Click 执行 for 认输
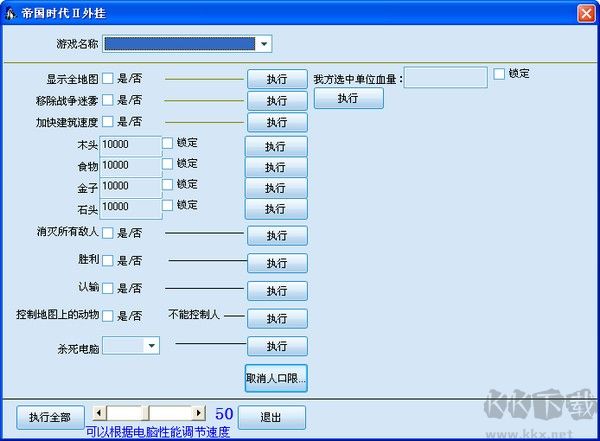The image size is (600, 441). click(x=277, y=291)
